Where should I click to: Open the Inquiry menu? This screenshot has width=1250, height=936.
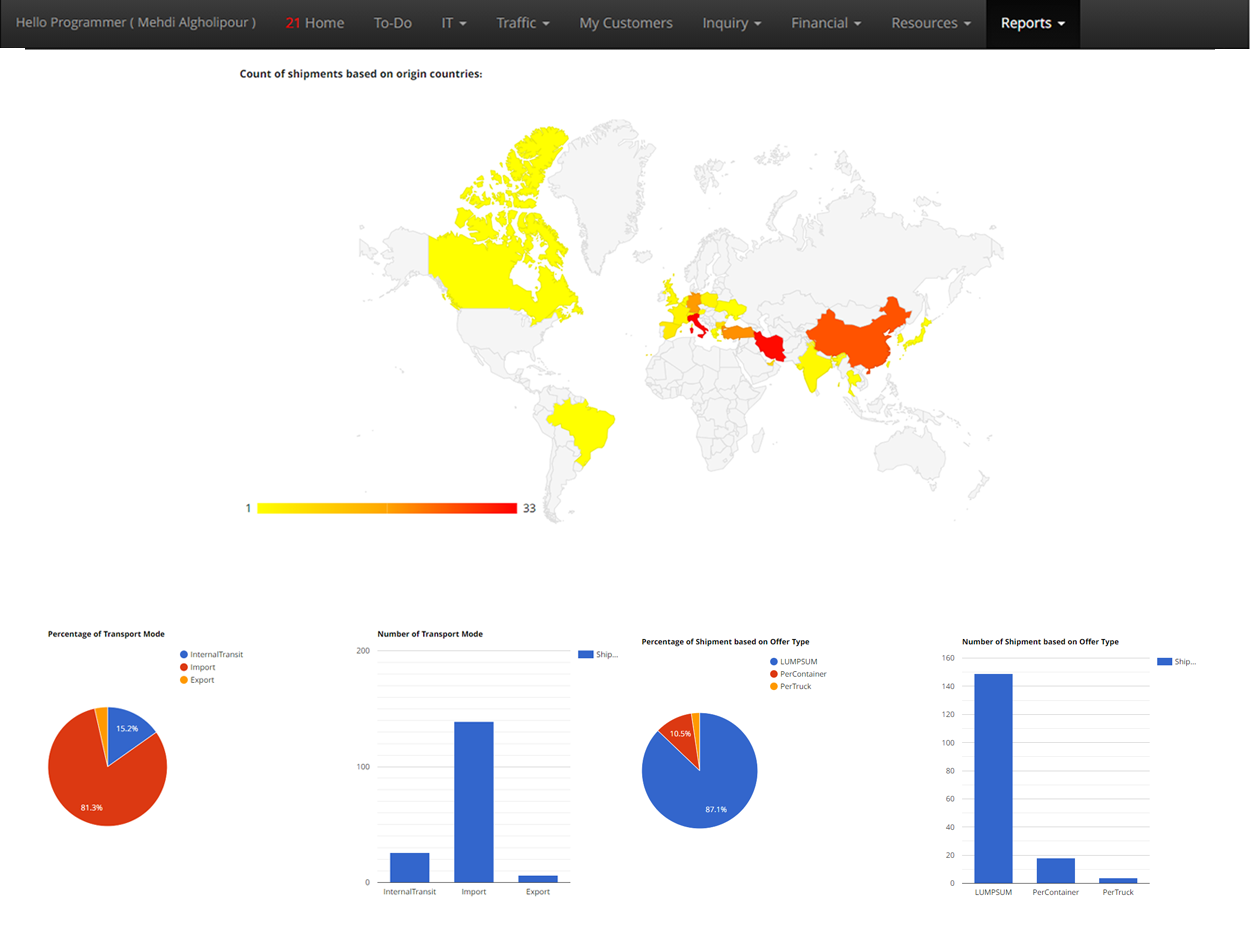click(731, 23)
